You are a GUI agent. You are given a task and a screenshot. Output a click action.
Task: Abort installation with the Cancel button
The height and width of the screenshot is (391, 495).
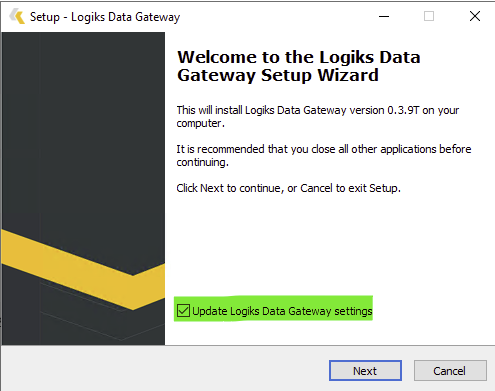click(x=450, y=370)
